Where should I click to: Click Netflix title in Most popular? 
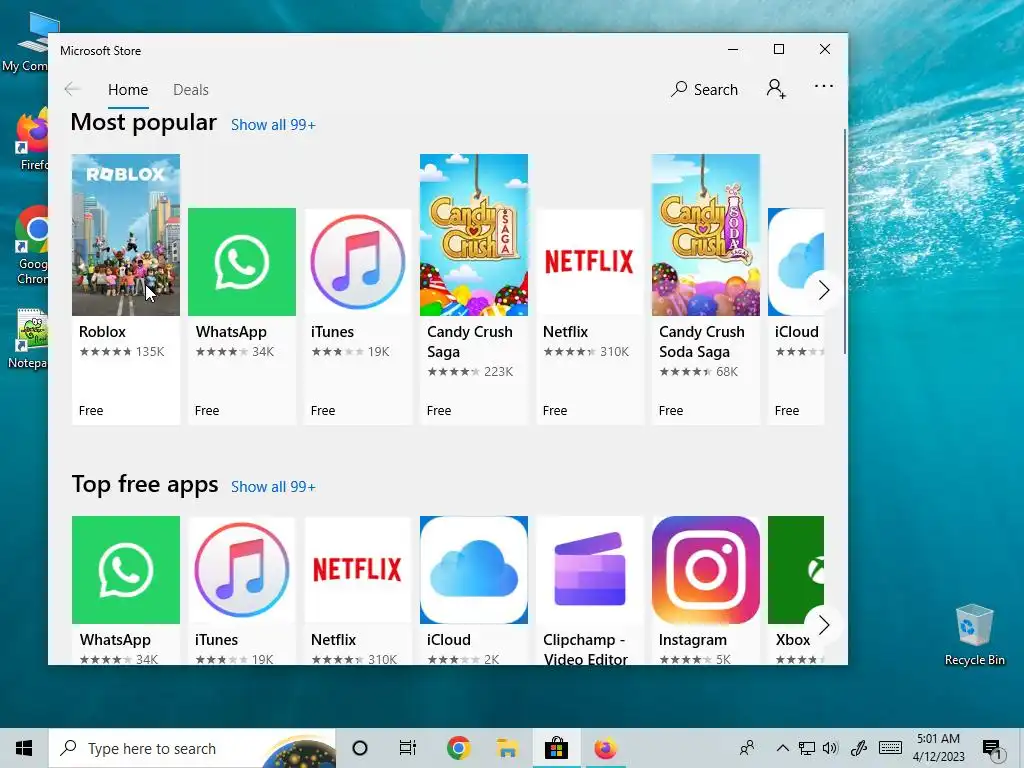566,332
